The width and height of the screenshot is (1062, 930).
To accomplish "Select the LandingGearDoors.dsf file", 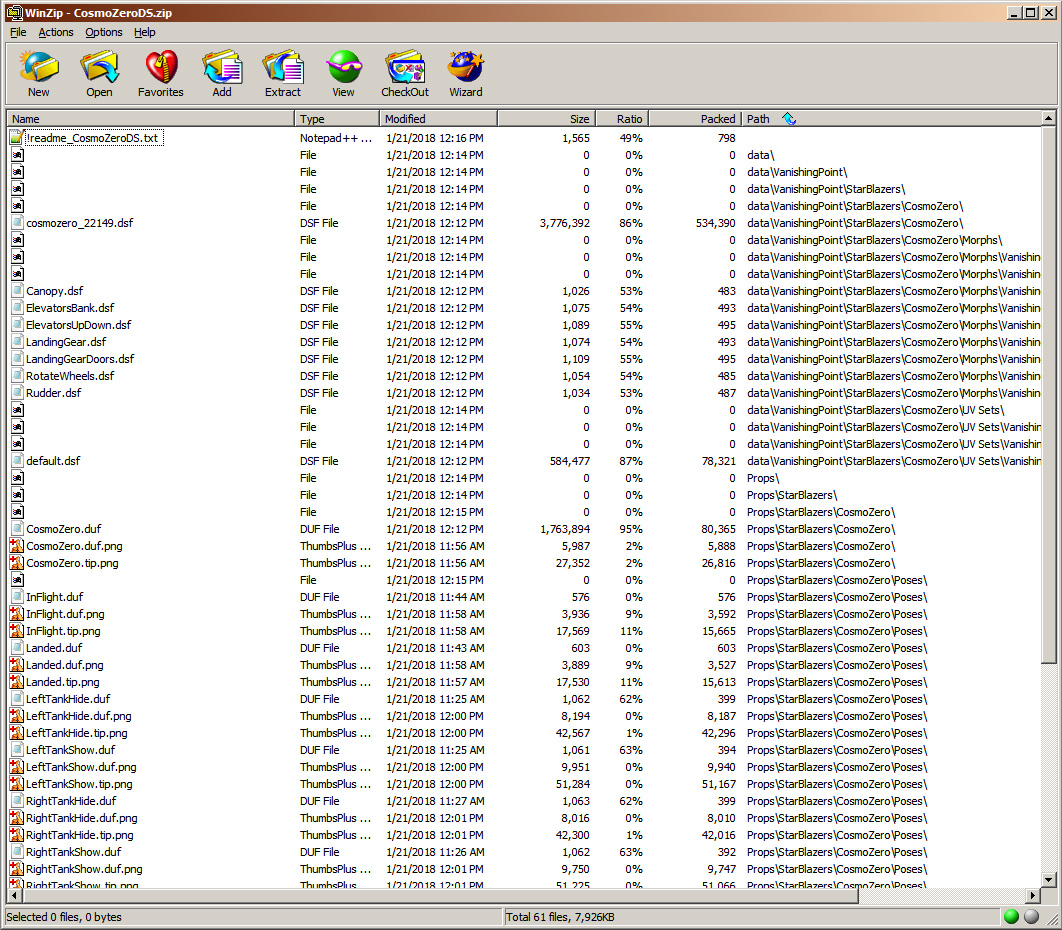I will tap(80, 359).
